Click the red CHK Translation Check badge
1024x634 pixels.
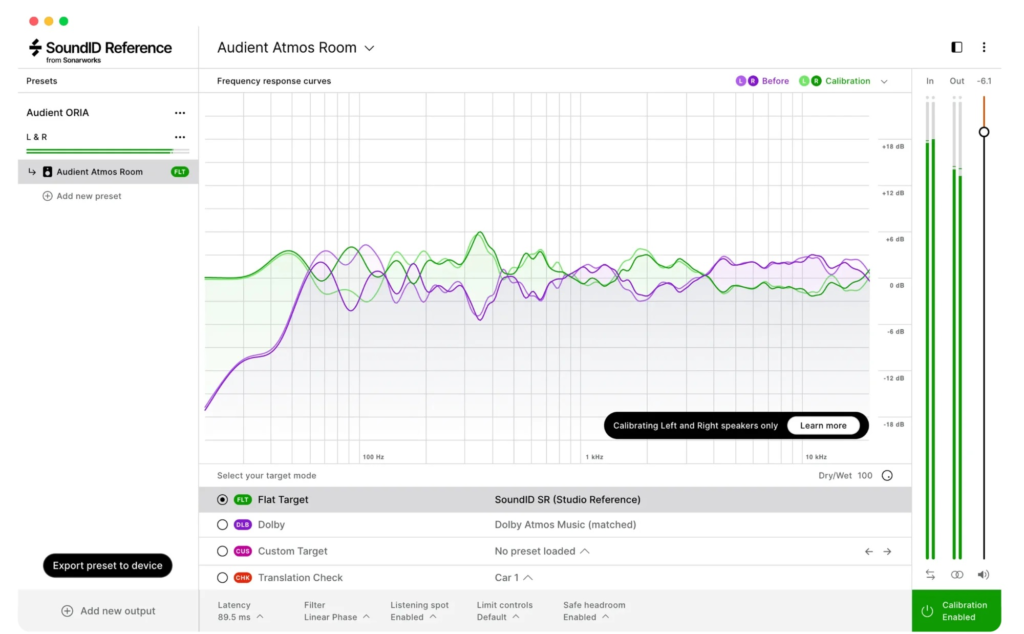pos(242,578)
